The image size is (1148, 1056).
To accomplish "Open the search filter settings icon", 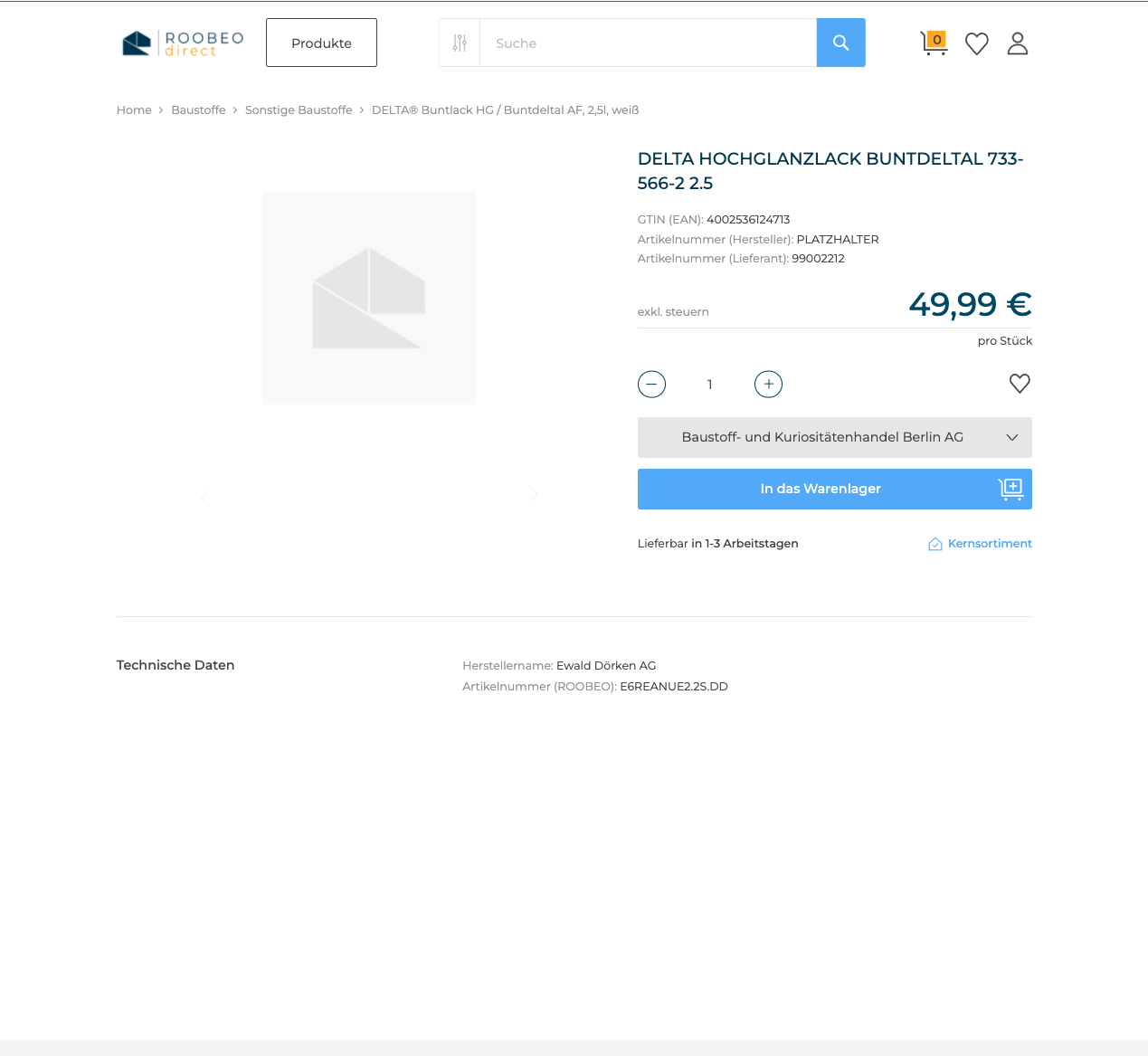I will (460, 43).
